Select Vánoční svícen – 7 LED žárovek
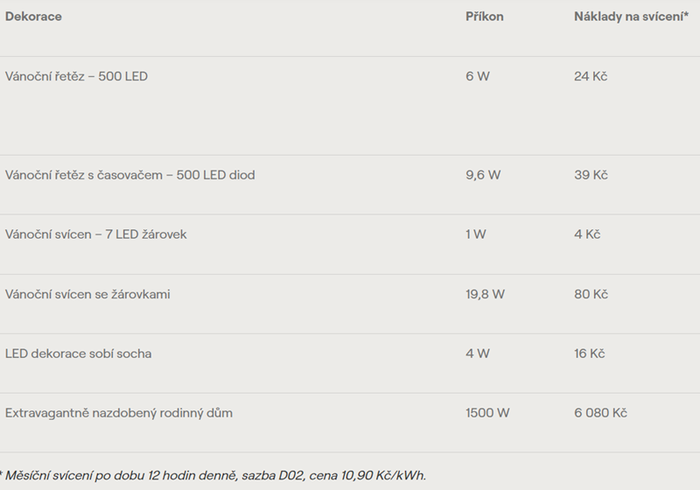700x490 pixels. (x=96, y=234)
